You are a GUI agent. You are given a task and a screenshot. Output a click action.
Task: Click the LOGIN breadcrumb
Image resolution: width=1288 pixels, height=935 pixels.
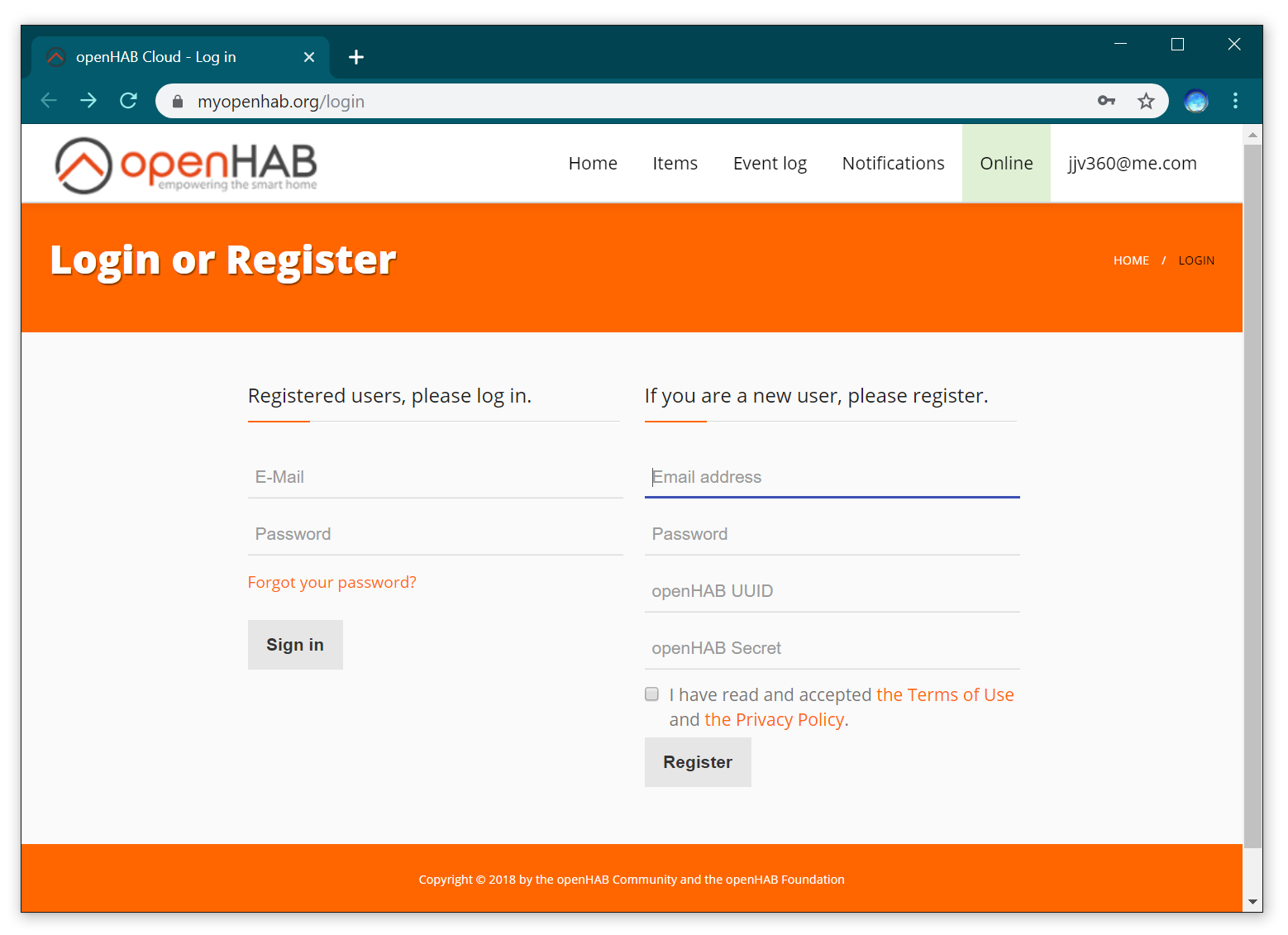(x=1196, y=260)
